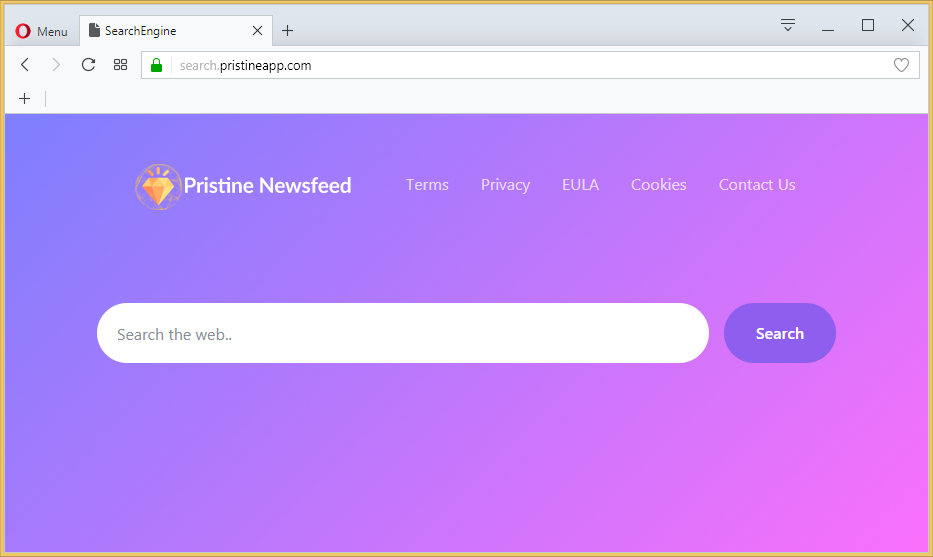Image resolution: width=933 pixels, height=557 pixels.
Task: Open the Terms link
Action: (x=427, y=185)
